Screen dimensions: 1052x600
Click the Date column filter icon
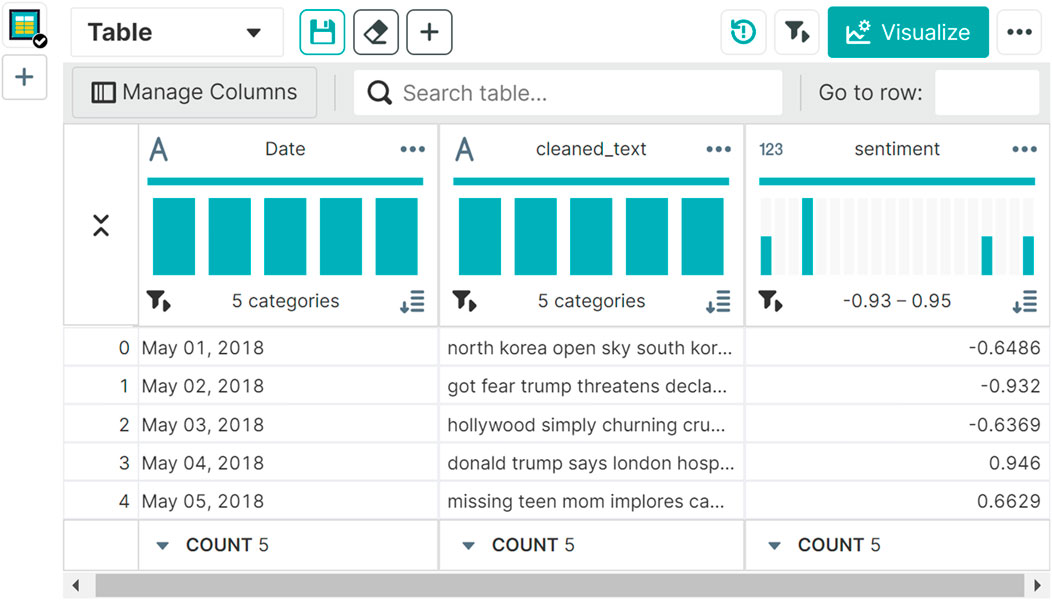tap(158, 301)
